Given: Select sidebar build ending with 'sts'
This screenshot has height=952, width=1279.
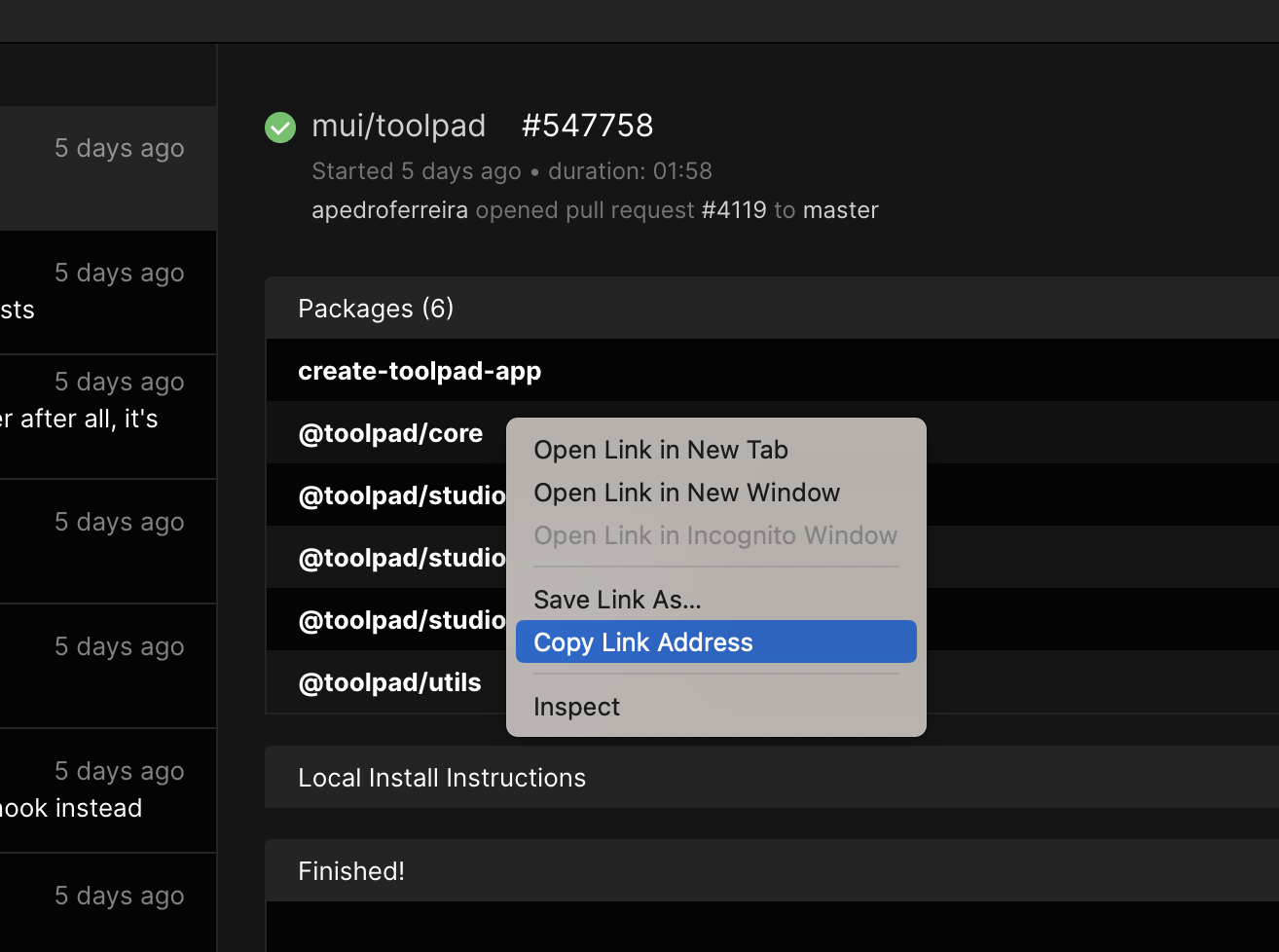Looking at the screenshot, I should click(108, 292).
